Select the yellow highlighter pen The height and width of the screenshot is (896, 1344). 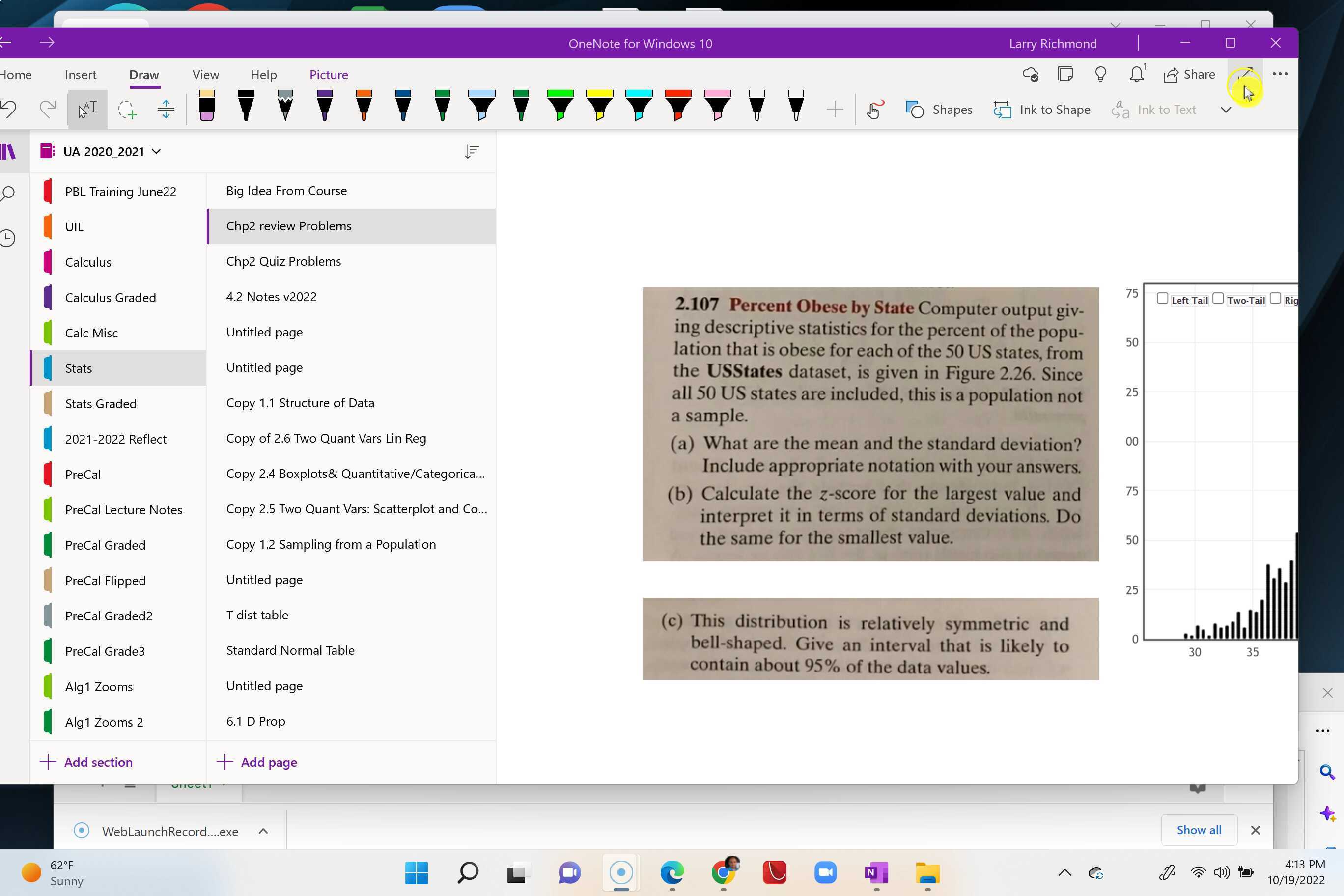[x=599, y=106]
